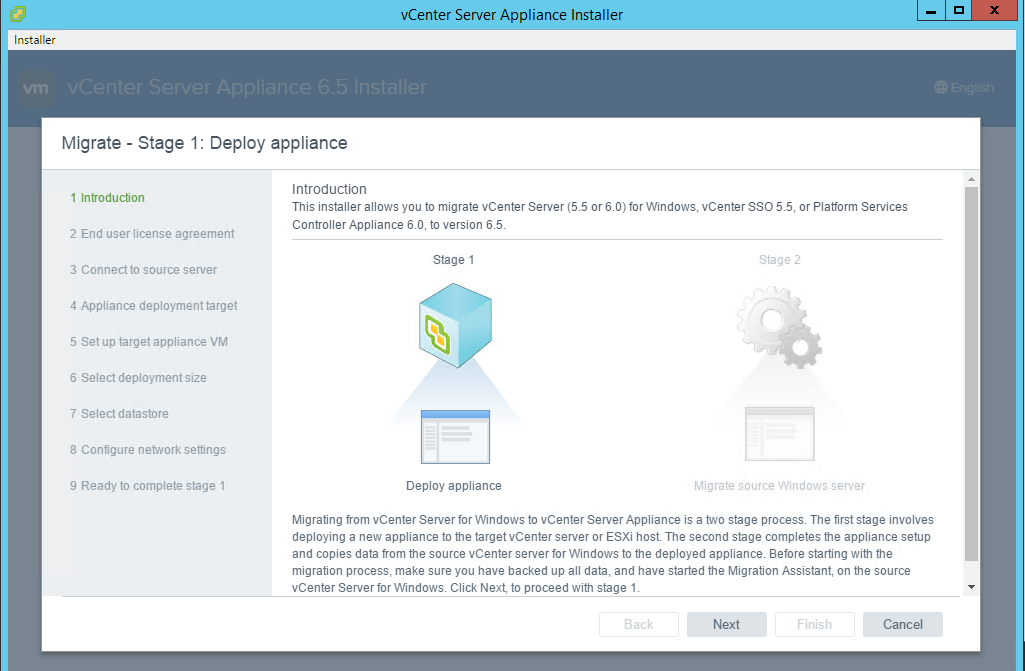
Task: Minimize the installer window
Action: pos(931,10)
